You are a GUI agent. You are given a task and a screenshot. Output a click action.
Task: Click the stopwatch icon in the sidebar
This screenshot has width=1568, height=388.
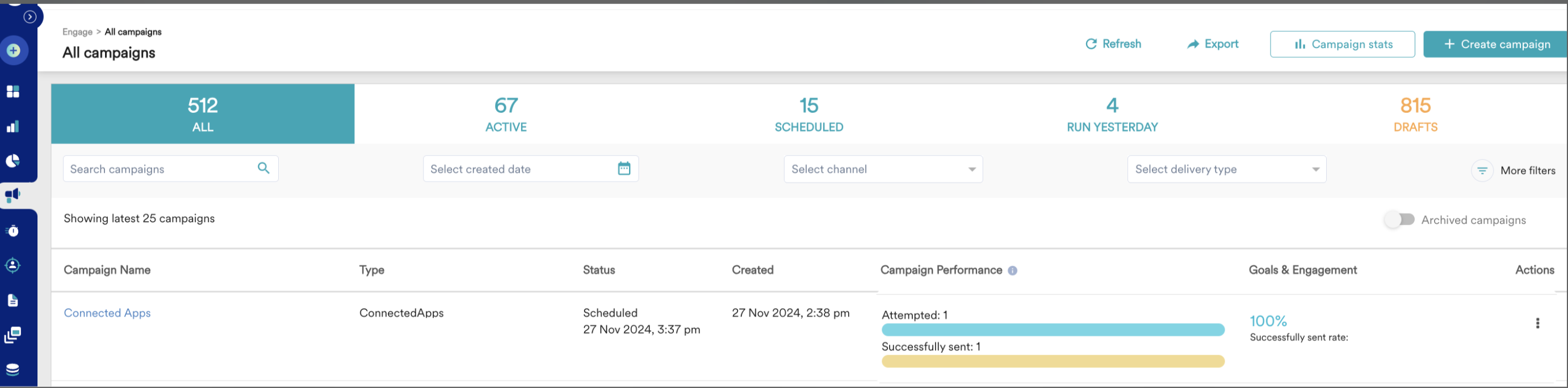(x=13, y=231)
